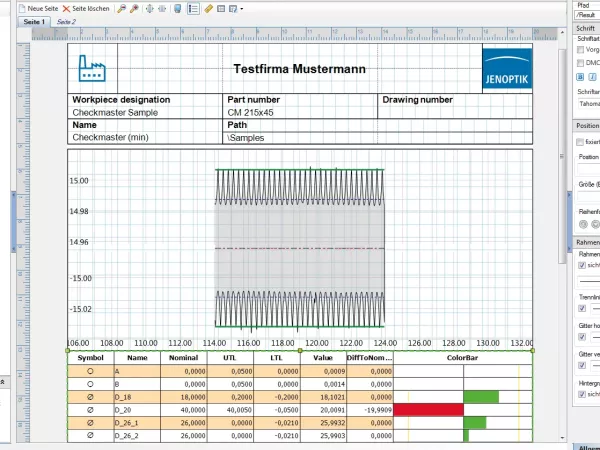Click the bold B font style icon
This screenshot has width=600, height=450.
[x=580, y=76]
